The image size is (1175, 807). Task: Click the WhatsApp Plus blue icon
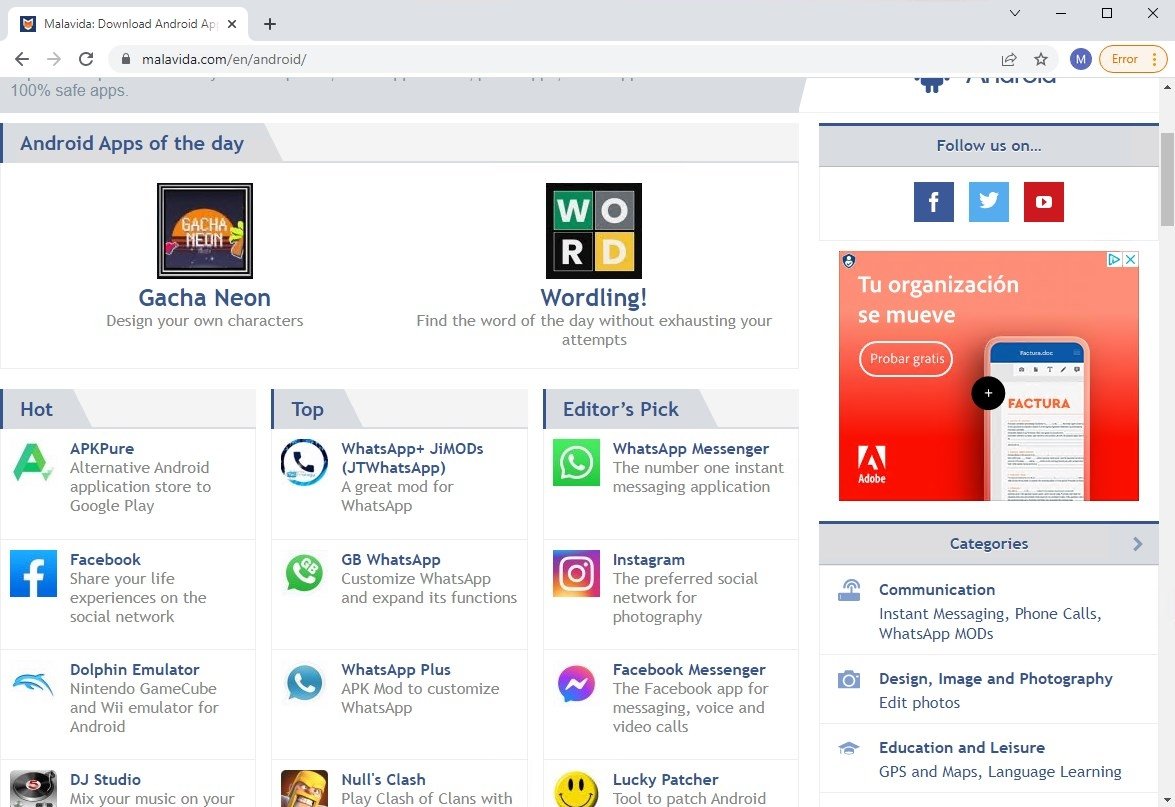click(304, 683)
